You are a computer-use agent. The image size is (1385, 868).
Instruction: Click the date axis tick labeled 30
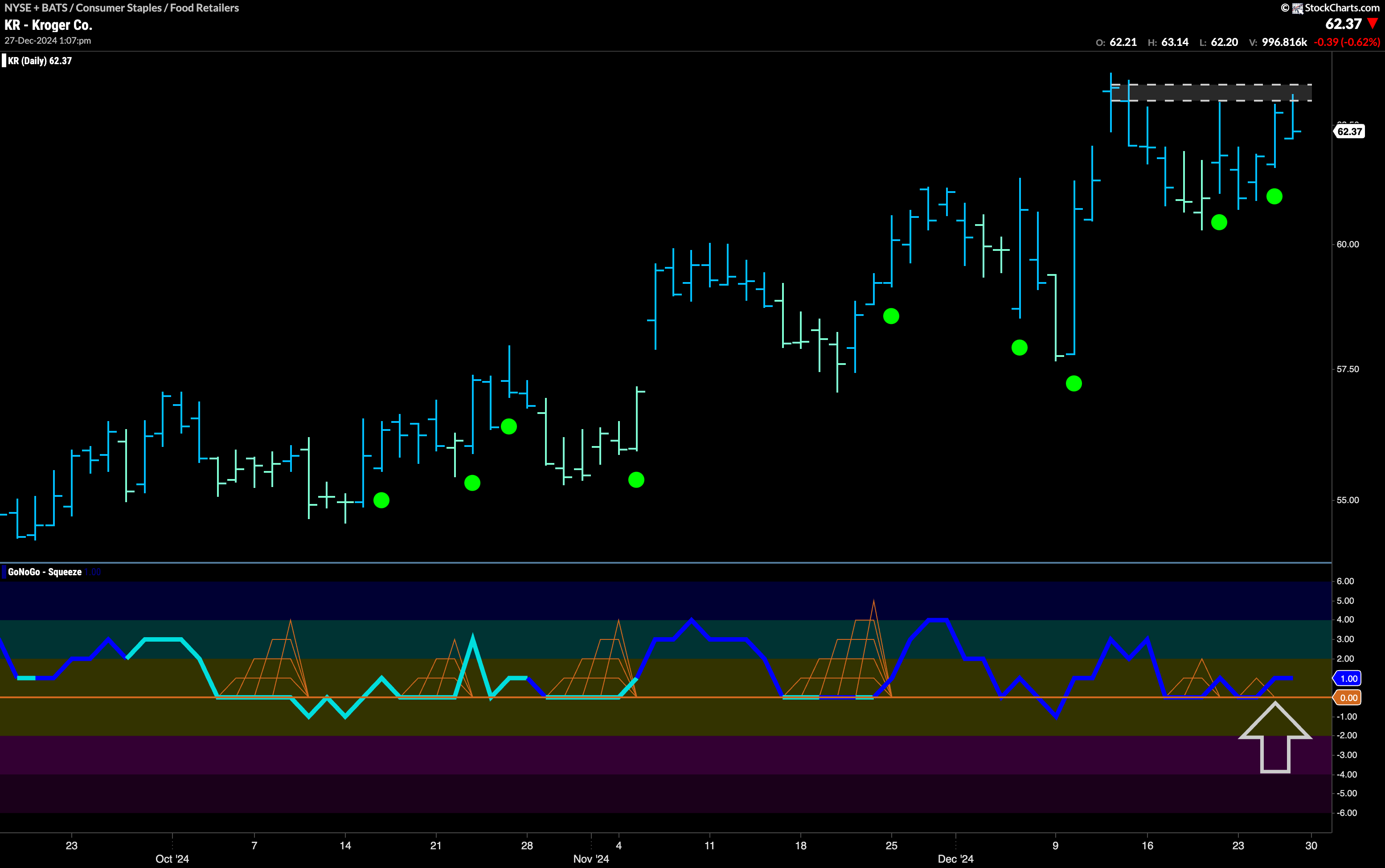click(x=1311, y=846)
